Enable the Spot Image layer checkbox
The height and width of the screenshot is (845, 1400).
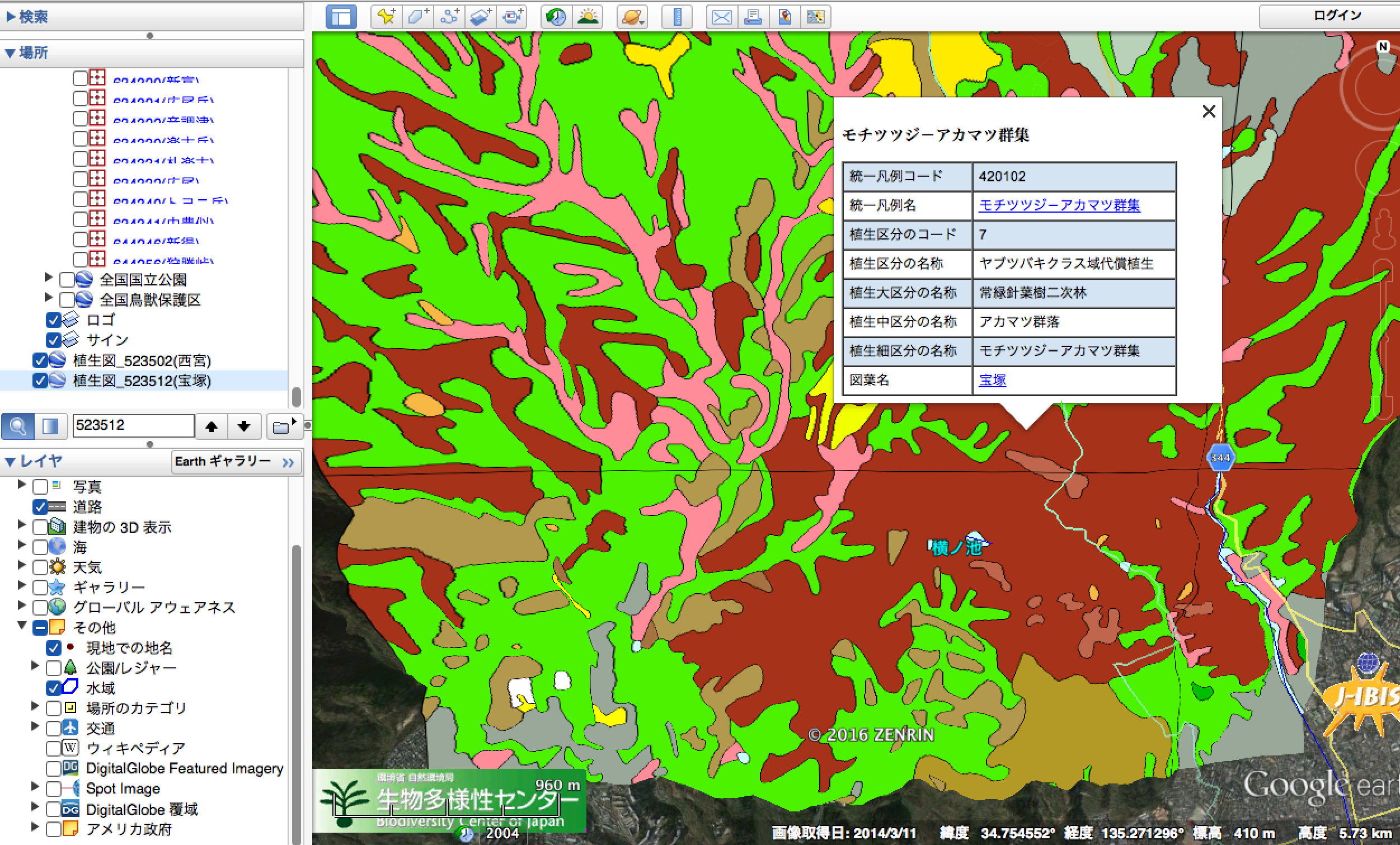tap(53, 788)
